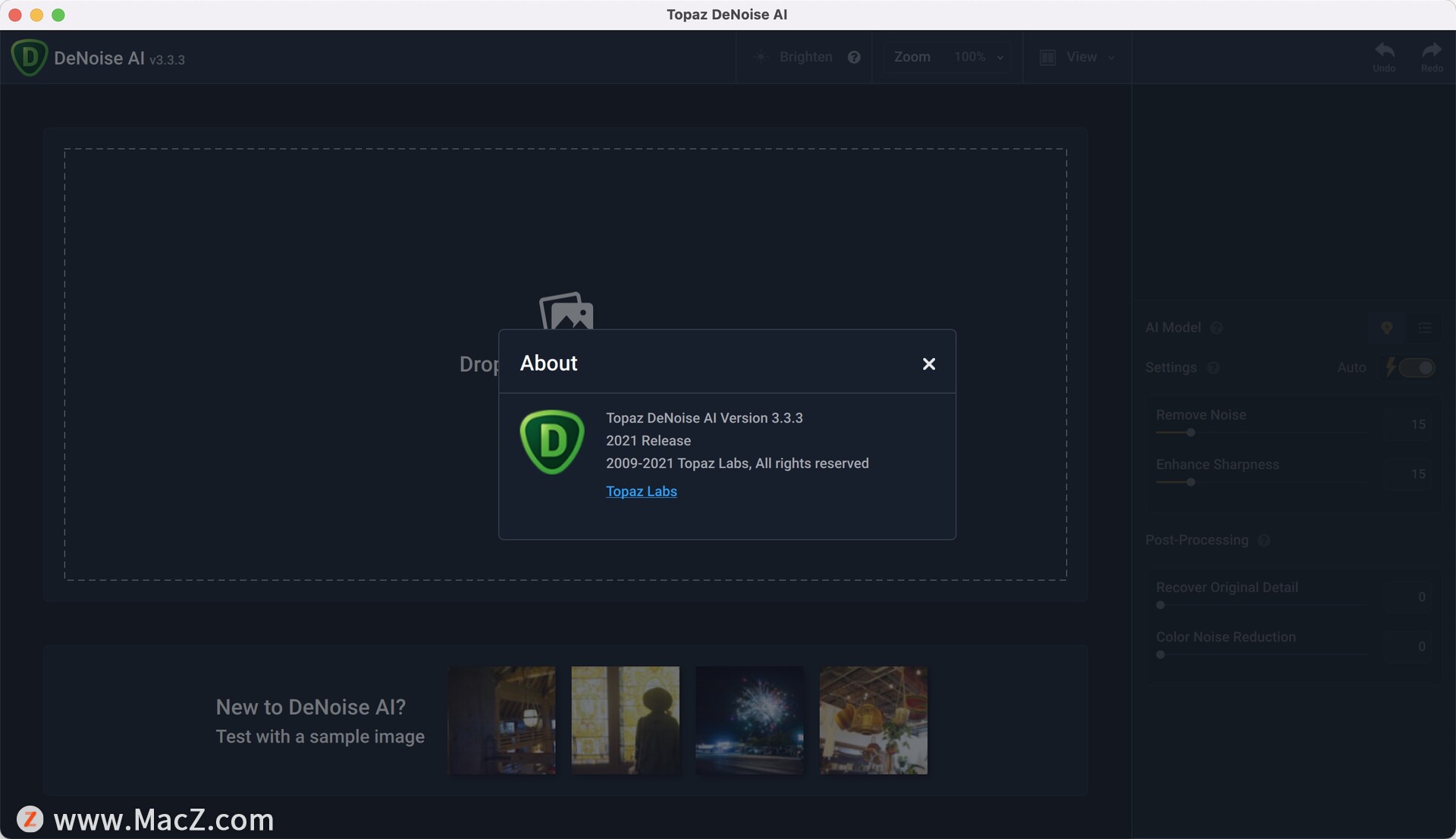Open Settings help icon
Screen dimensions: 1456x839
[x=1213, y=368]
